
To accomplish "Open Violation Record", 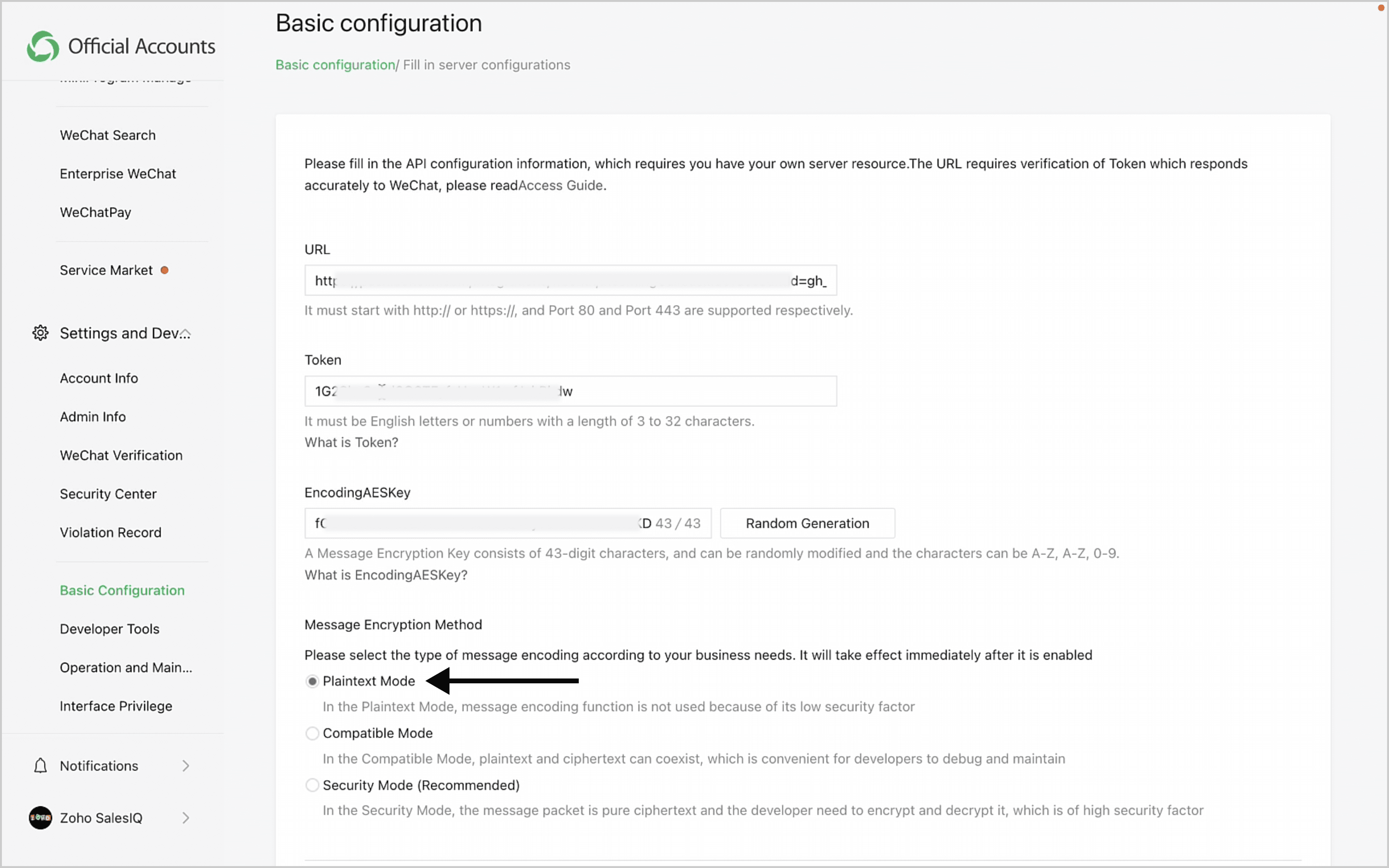I will (x=110, y=532).
